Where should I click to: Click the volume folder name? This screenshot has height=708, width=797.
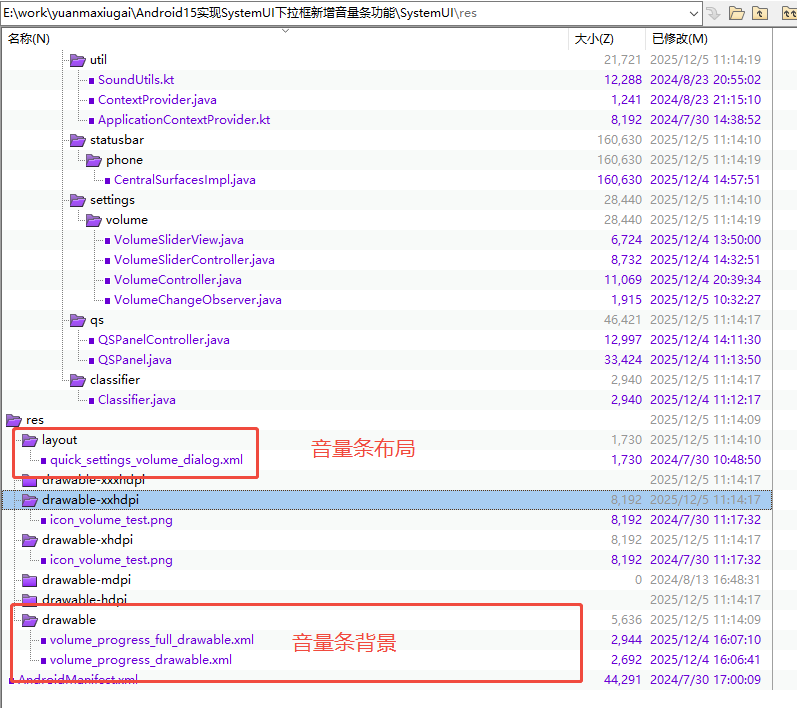pyautogui.click(x=127, y=220)
